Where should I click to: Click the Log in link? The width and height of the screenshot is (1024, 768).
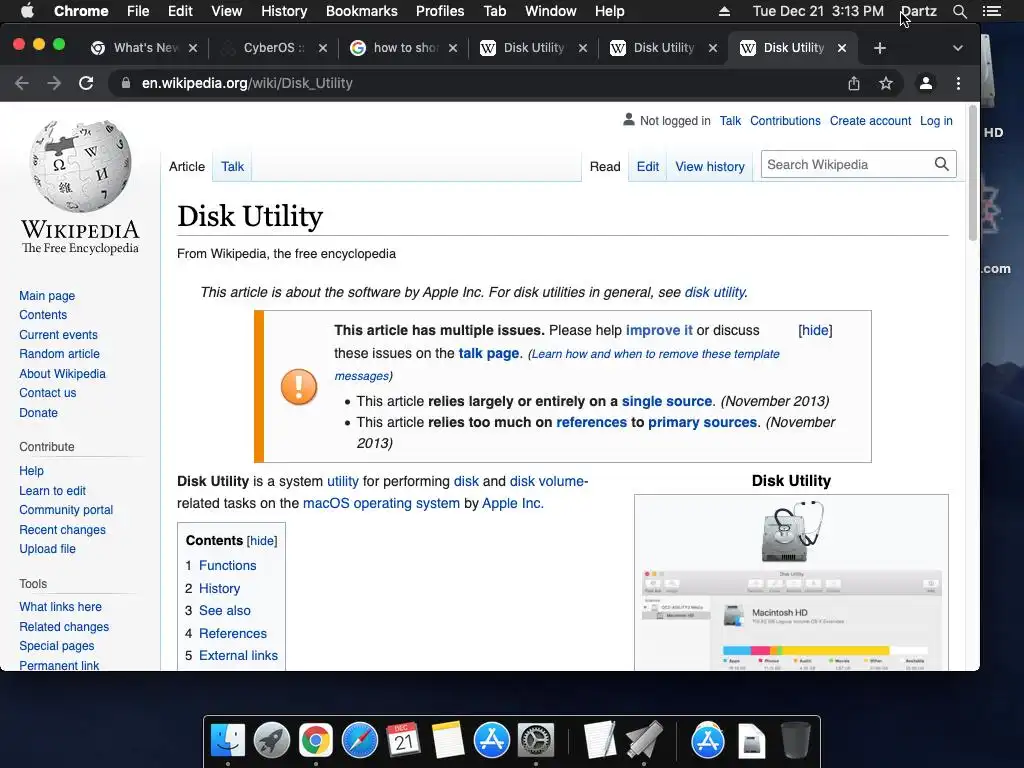[936, 121]
